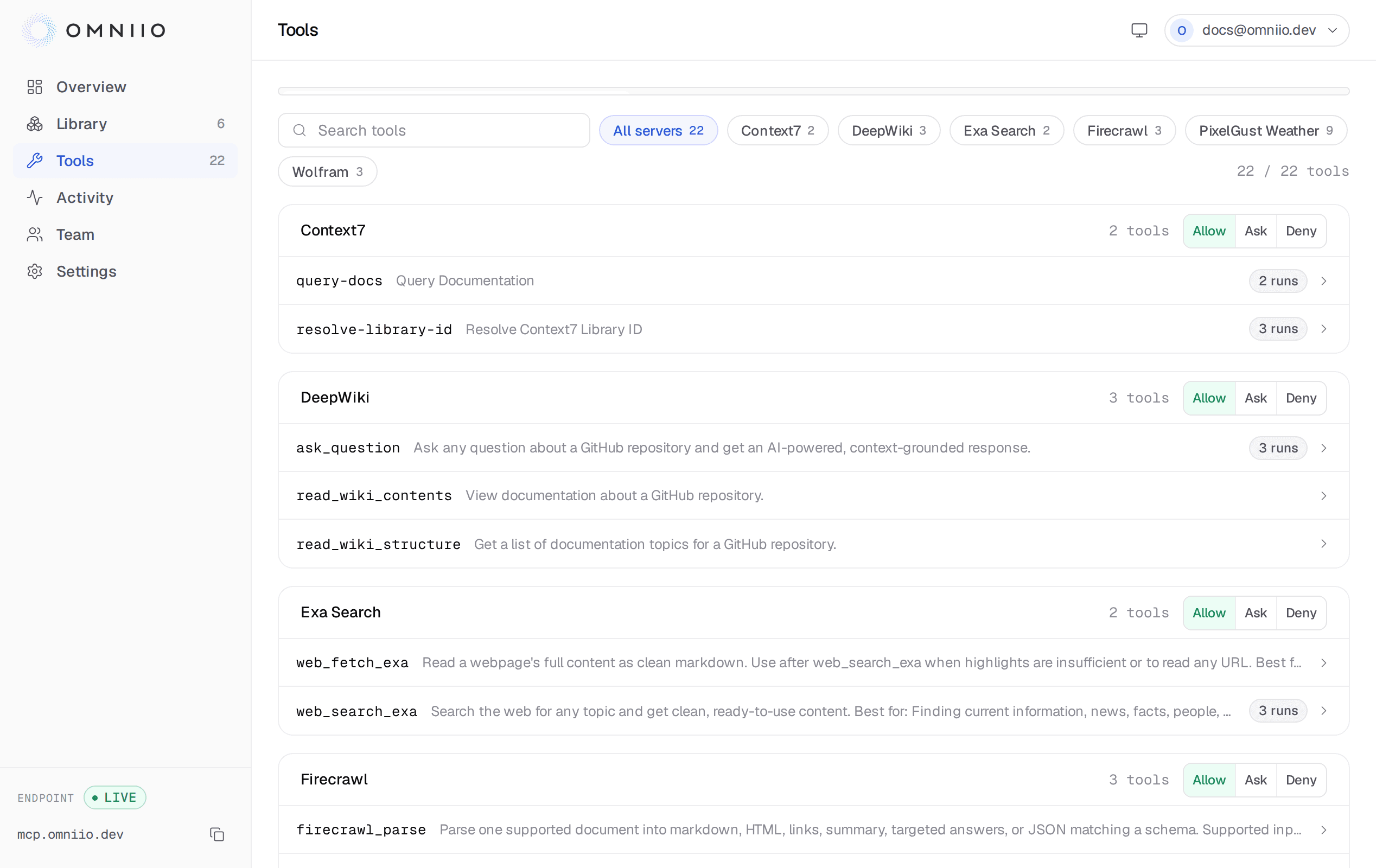Click the LIVE endpoint status badge

tap(115, 797)
